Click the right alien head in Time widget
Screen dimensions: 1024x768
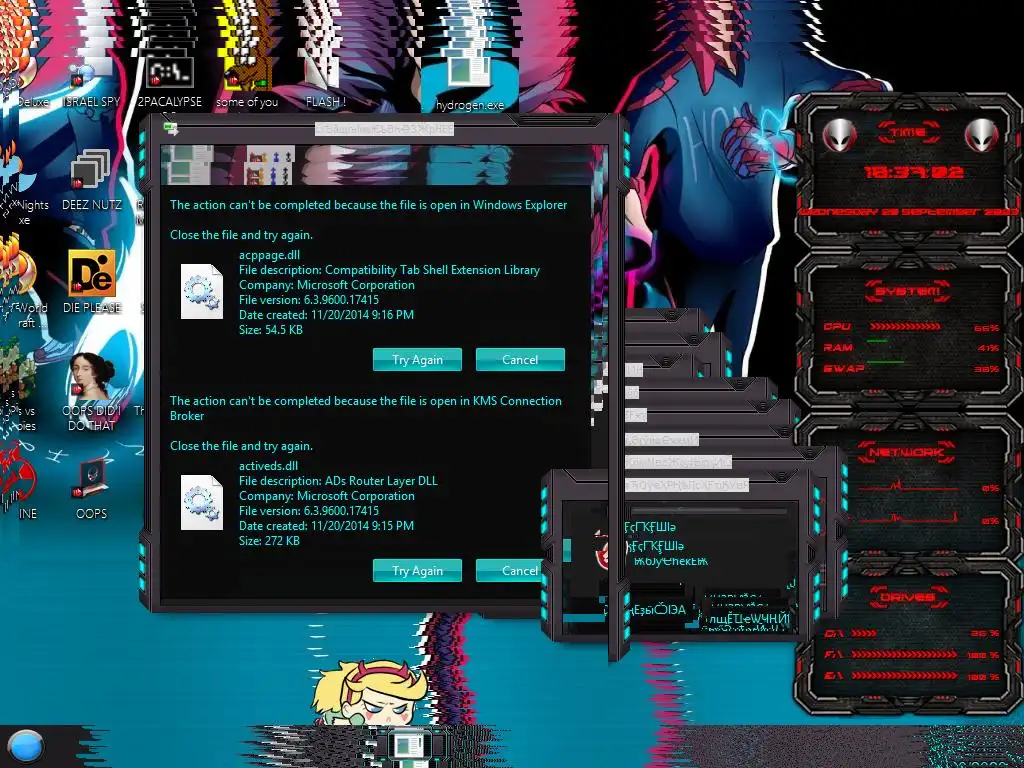(982, 136)
